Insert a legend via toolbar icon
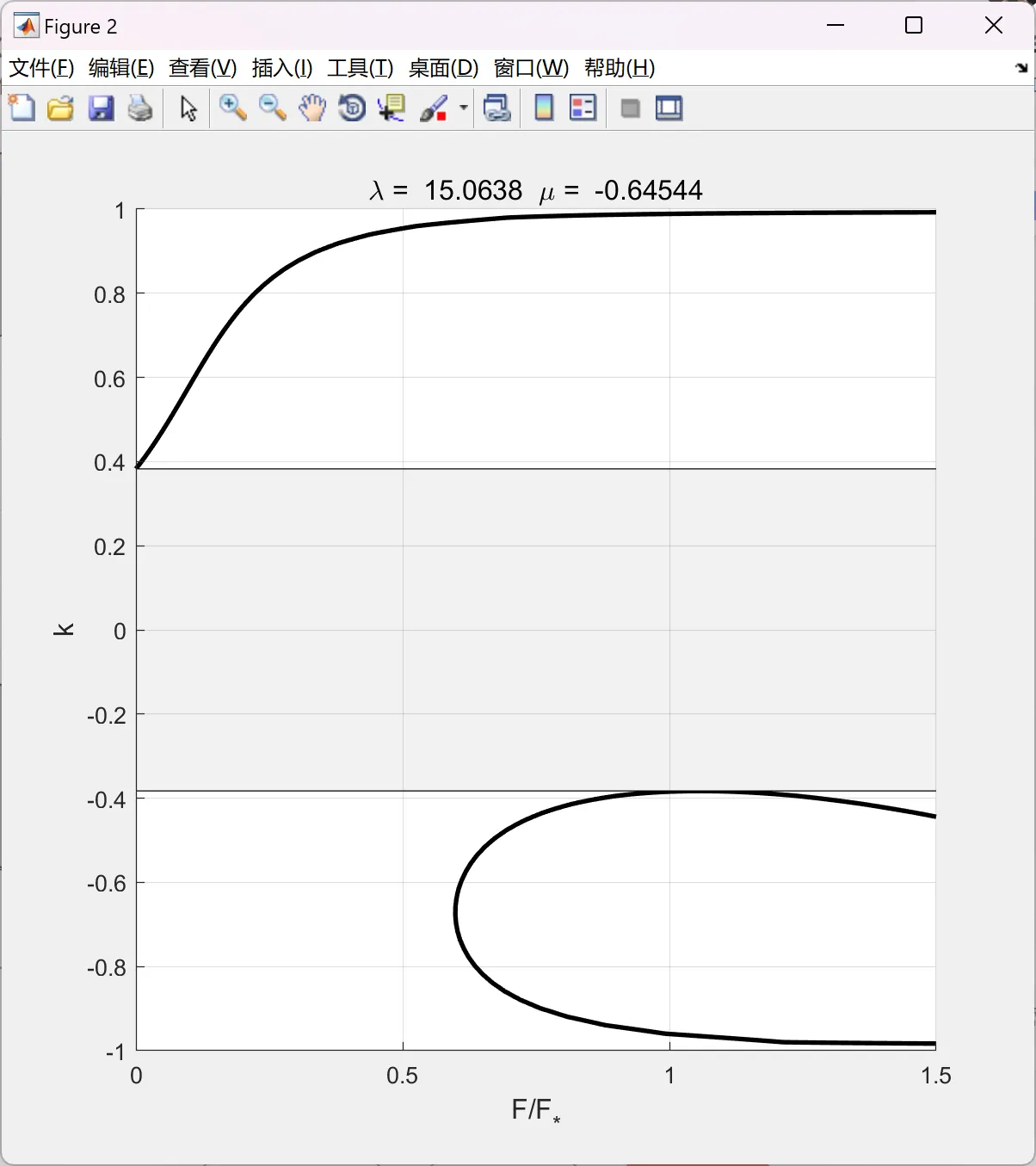Screen dimensions: 1036x1166 [x=583, y=108]
